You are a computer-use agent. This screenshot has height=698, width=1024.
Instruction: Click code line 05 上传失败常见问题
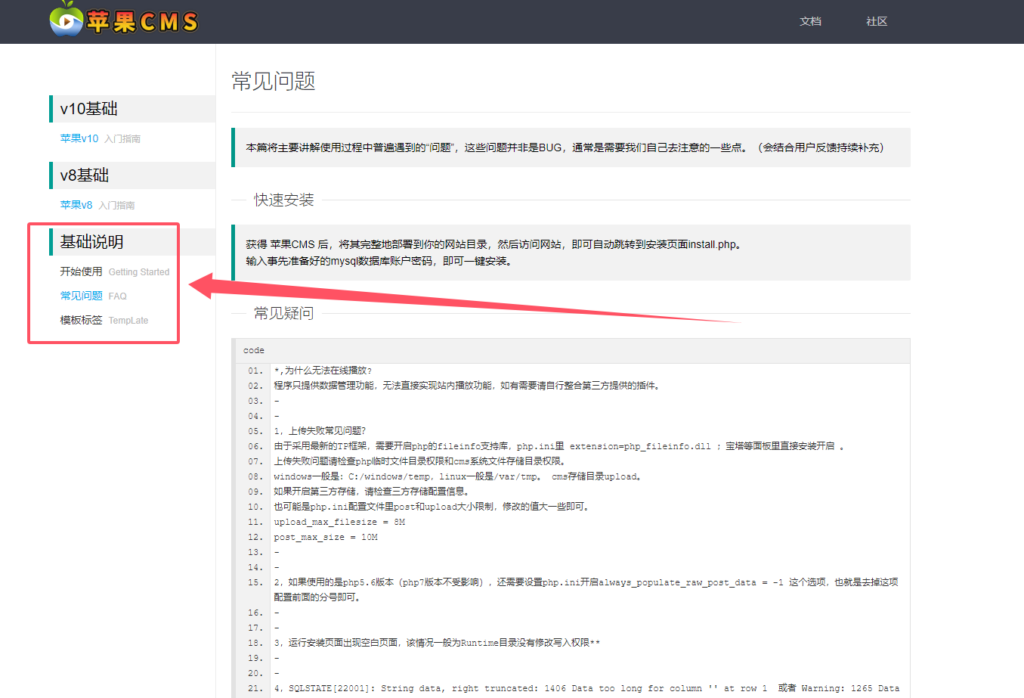320,431
